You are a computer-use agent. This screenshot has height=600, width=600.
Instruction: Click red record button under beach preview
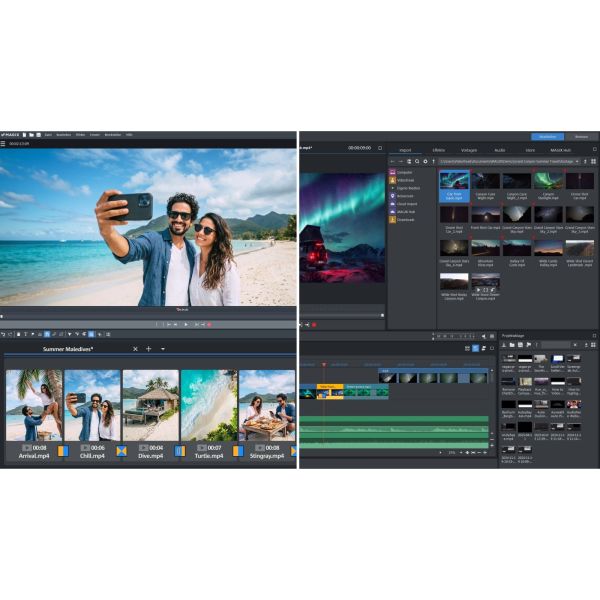209,324
